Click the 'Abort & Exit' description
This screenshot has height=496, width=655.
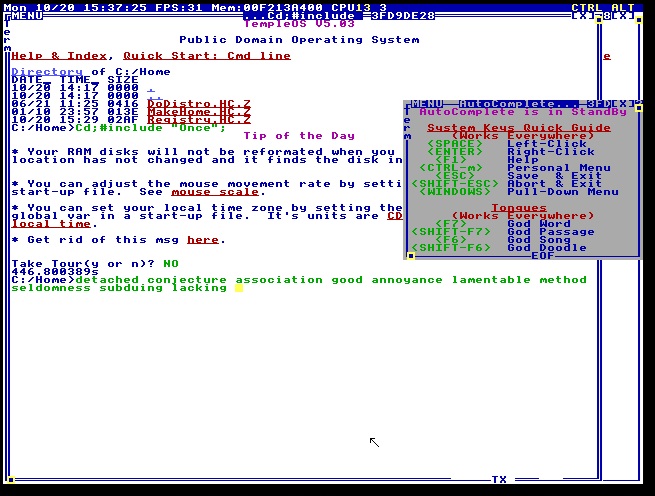pos(555,184)
